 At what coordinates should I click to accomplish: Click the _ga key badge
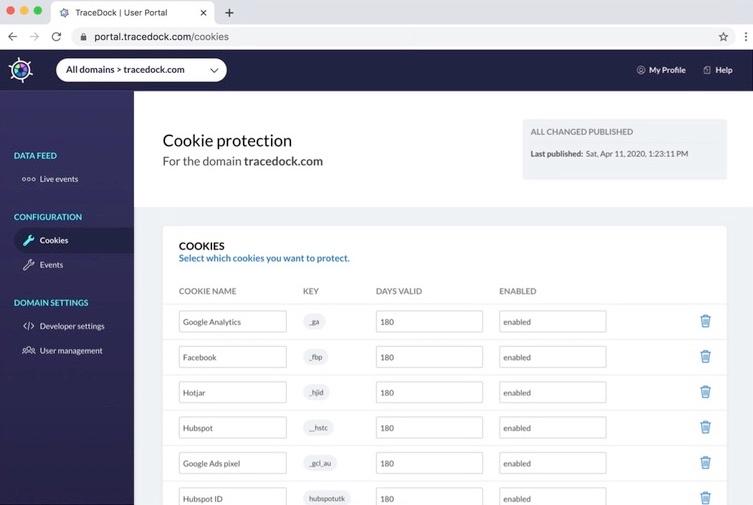tap(315, 322)
